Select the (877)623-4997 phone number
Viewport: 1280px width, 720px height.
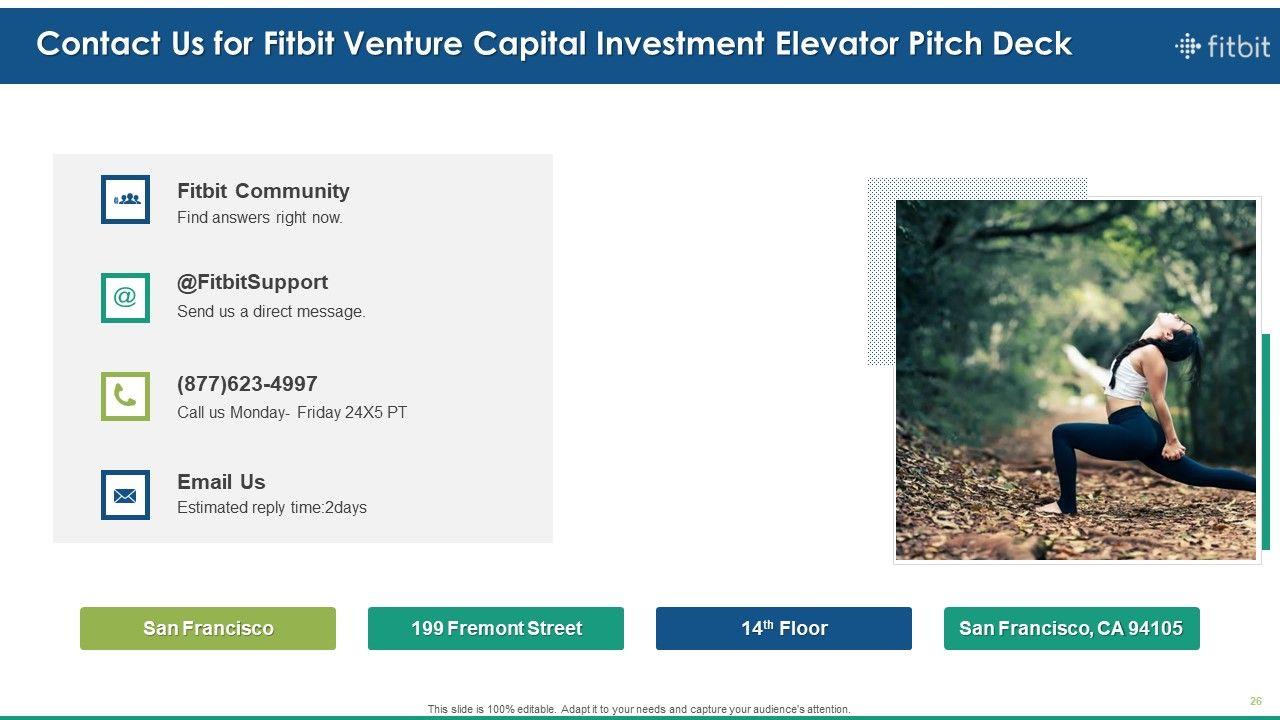(247, 384)
